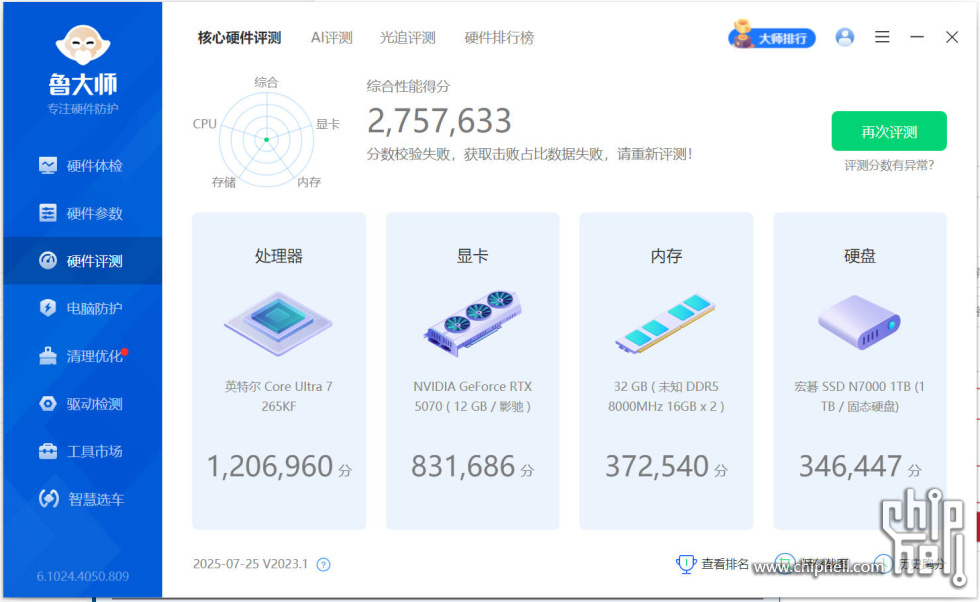Open 电脑防护 in the sidebar

[82, 308]
